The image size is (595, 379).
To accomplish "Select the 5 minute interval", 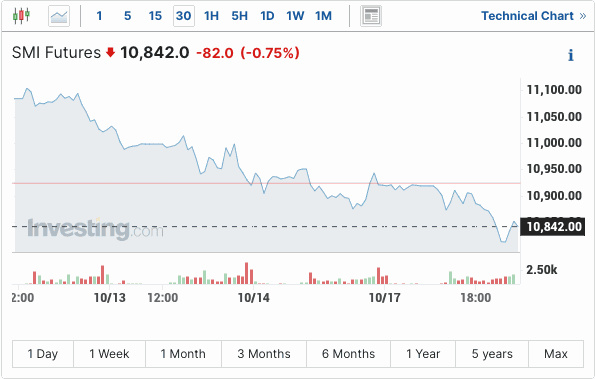I will (128, 16).
